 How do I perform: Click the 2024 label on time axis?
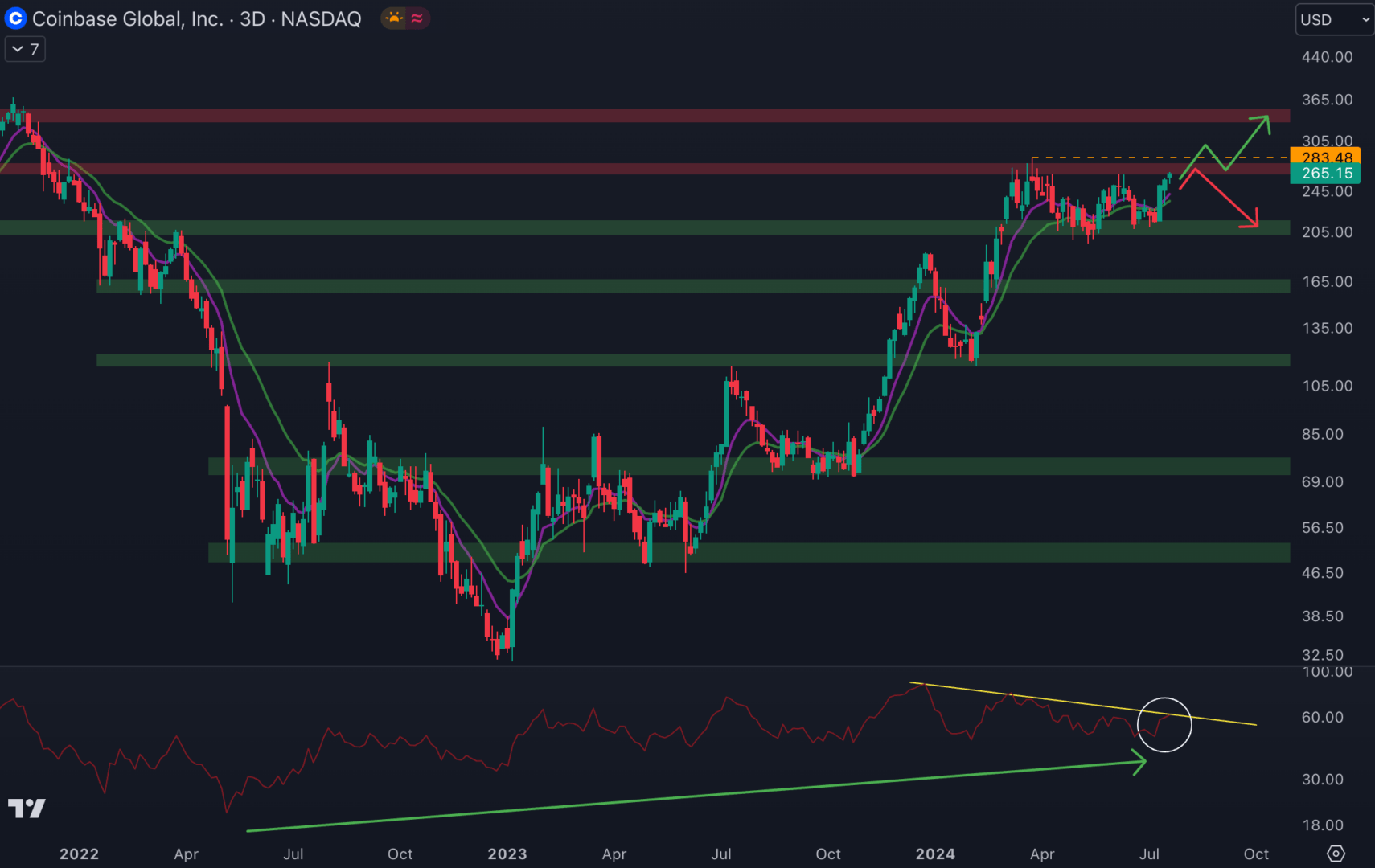(x=935, y=854)
